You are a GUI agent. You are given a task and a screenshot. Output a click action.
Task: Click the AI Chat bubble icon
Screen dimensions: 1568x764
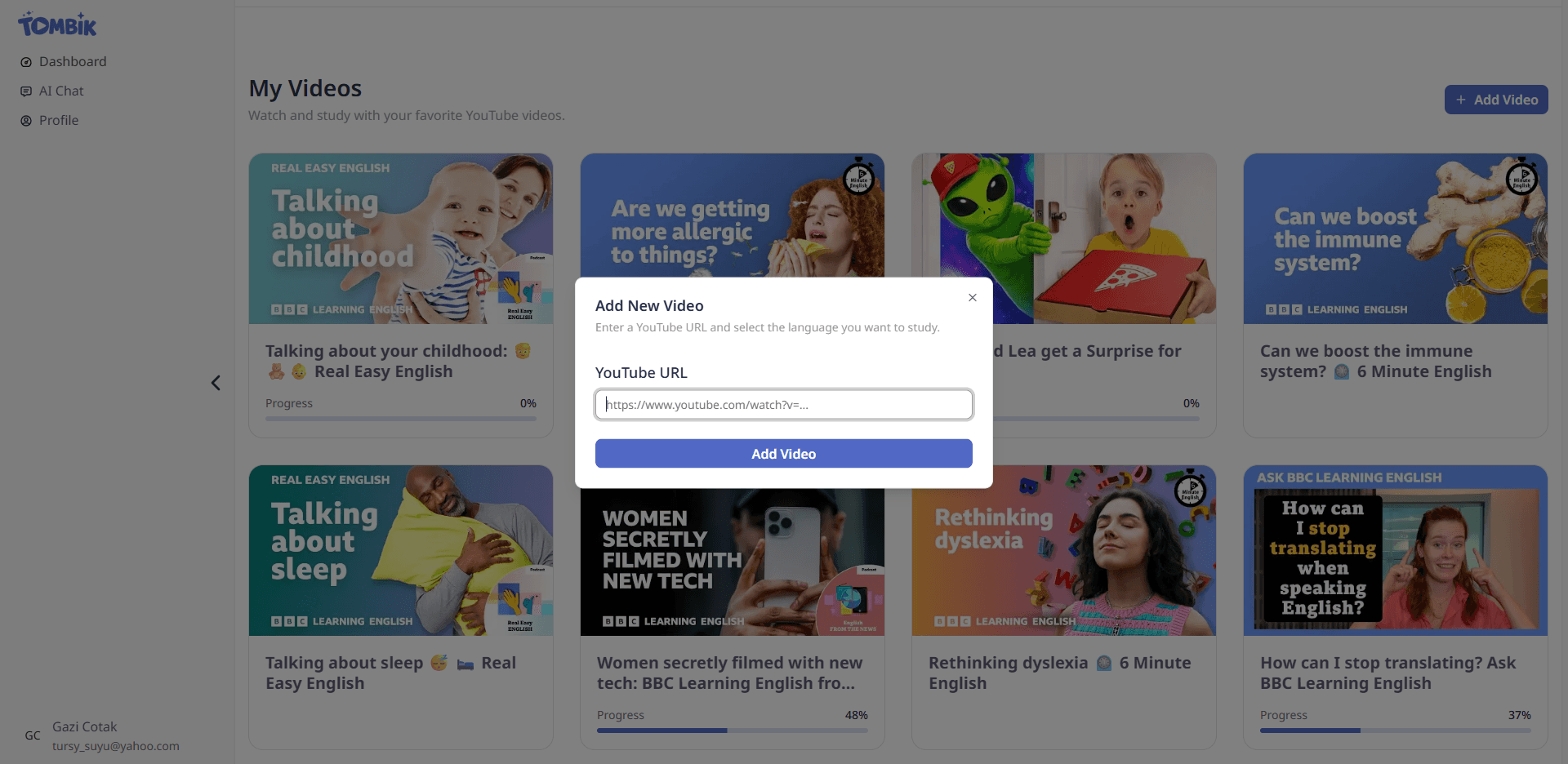pos(26,91)
